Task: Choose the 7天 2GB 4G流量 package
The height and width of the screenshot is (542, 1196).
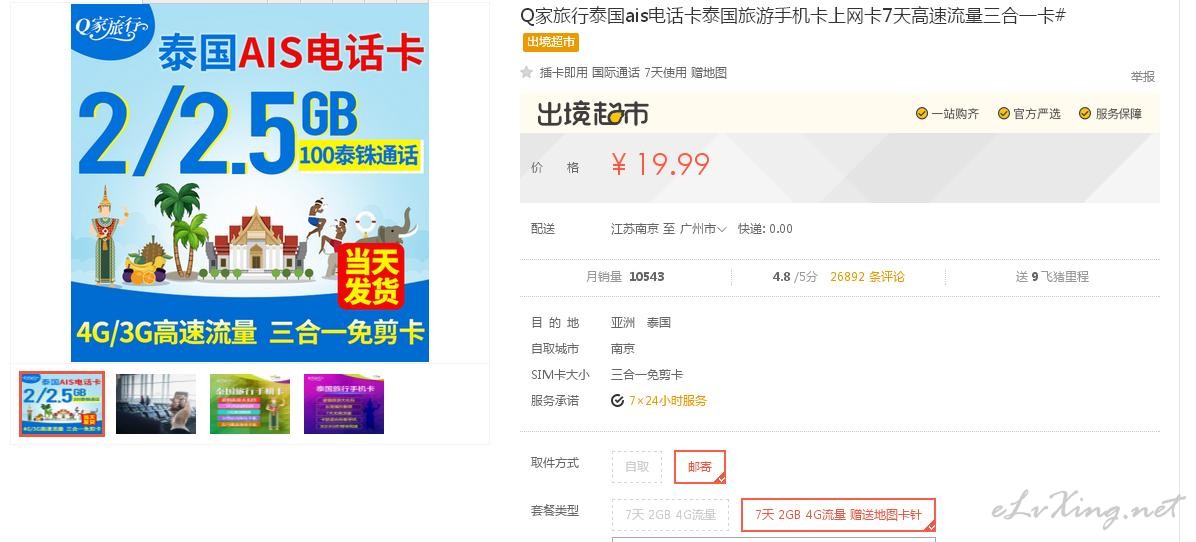Action: pyautogui.click(x=670, y=515)
